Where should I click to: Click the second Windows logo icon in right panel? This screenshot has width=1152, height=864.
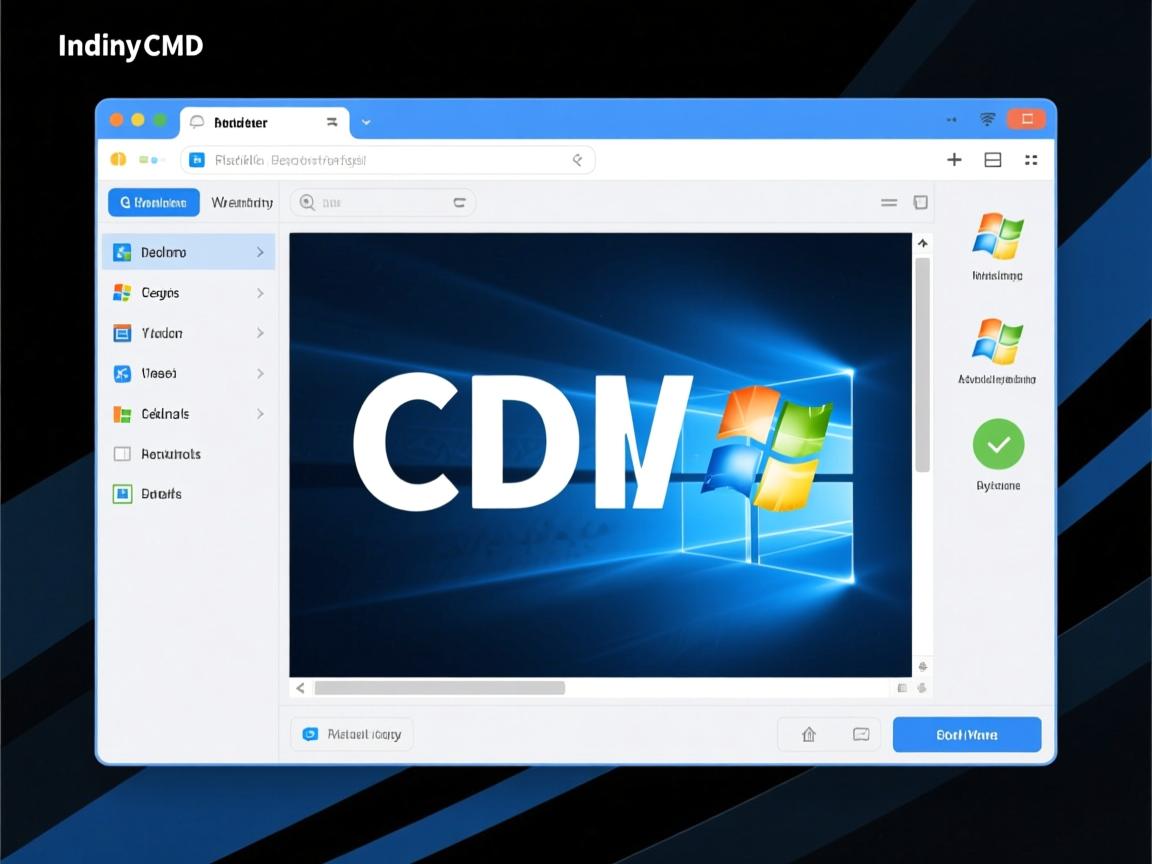point(997,341)
